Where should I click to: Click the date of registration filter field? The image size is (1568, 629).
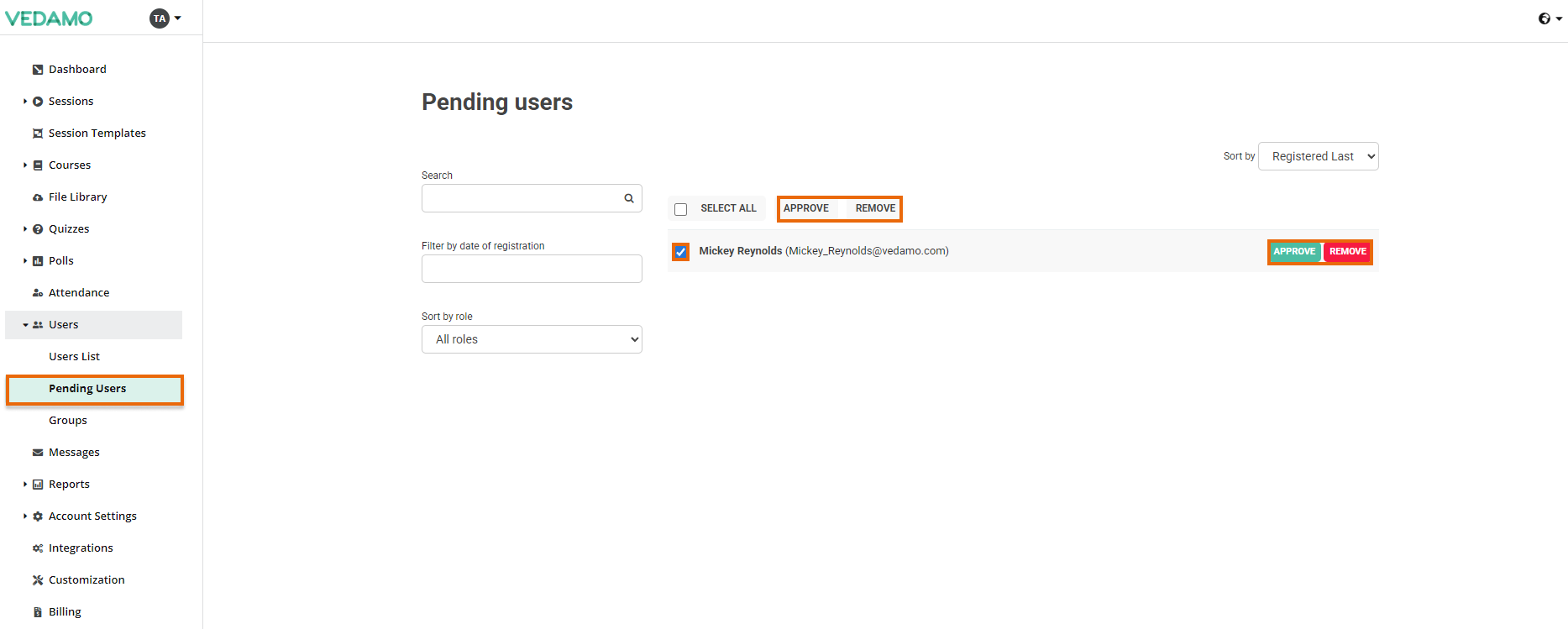(532, 269)
